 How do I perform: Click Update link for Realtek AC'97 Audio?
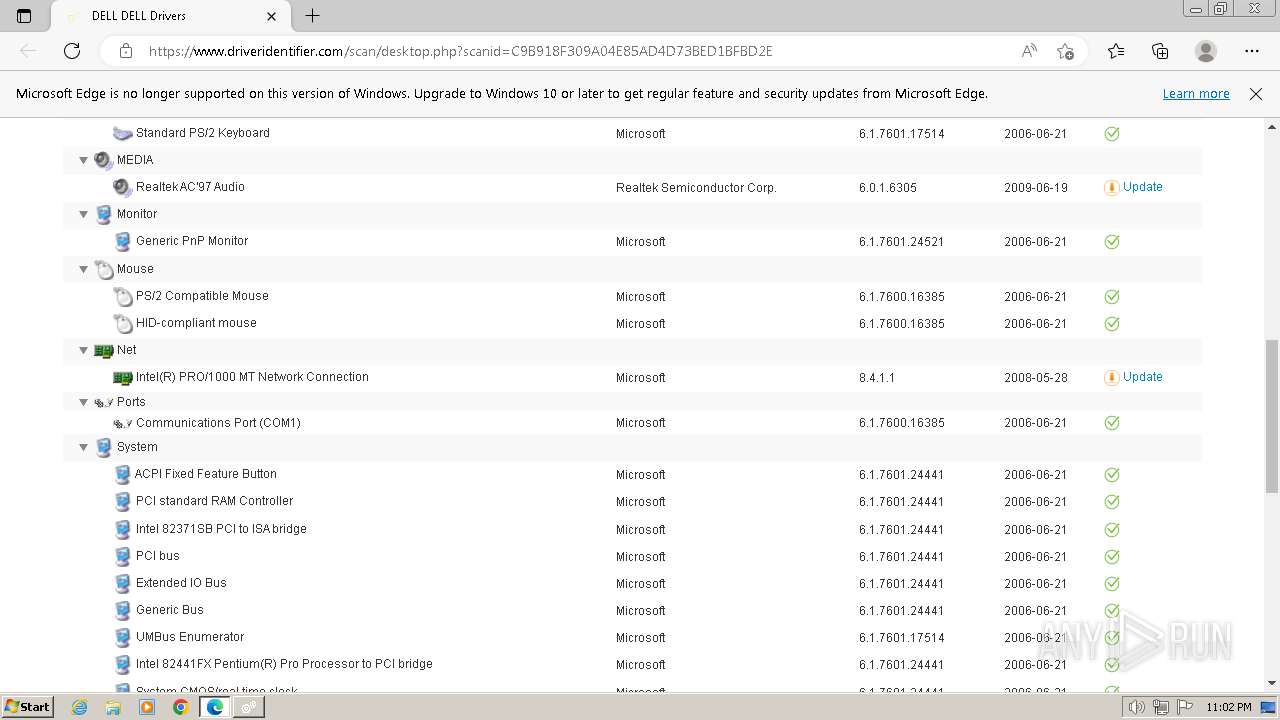[1142, 187]
